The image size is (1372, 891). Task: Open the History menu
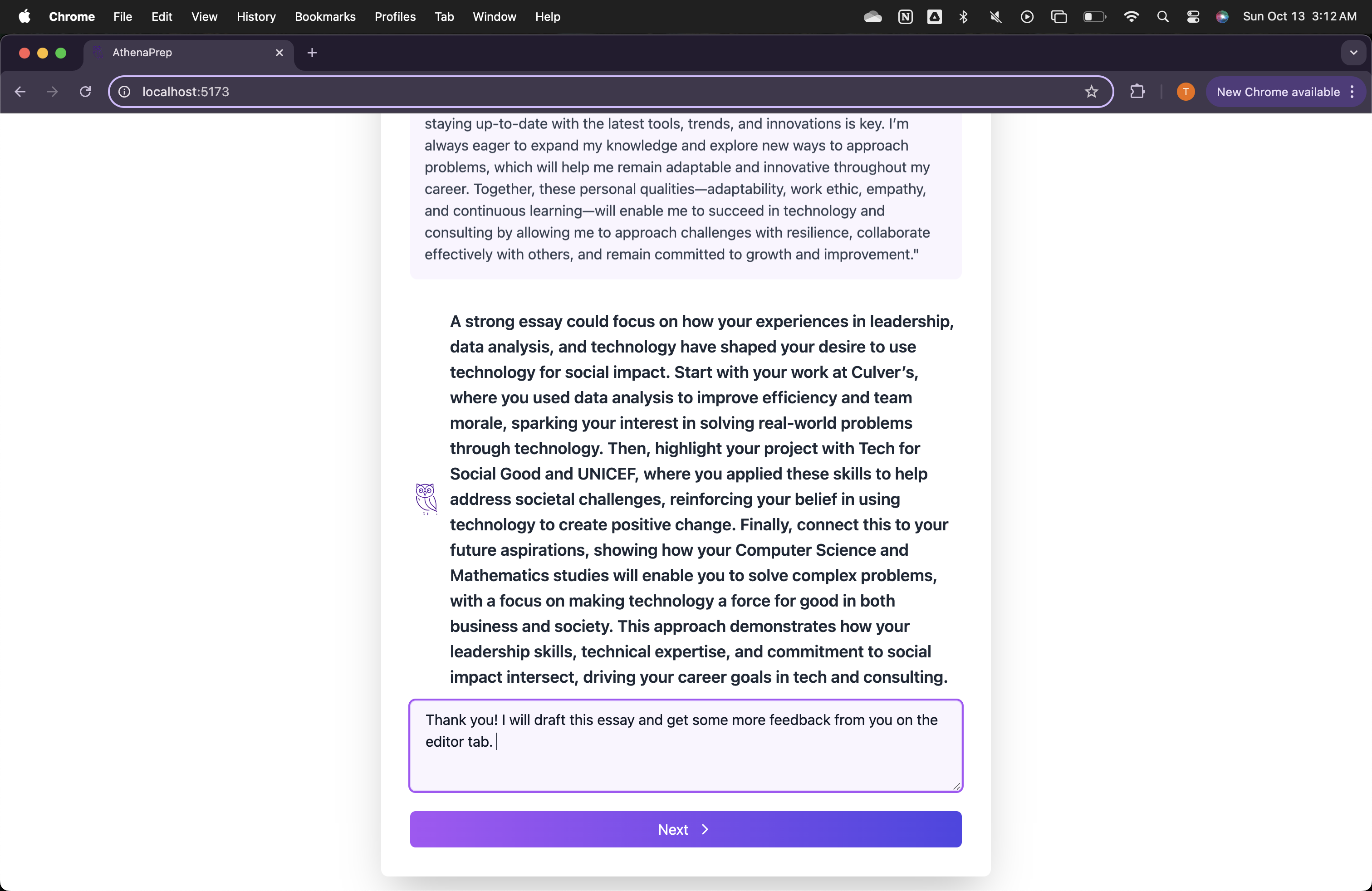click(256, 17)
